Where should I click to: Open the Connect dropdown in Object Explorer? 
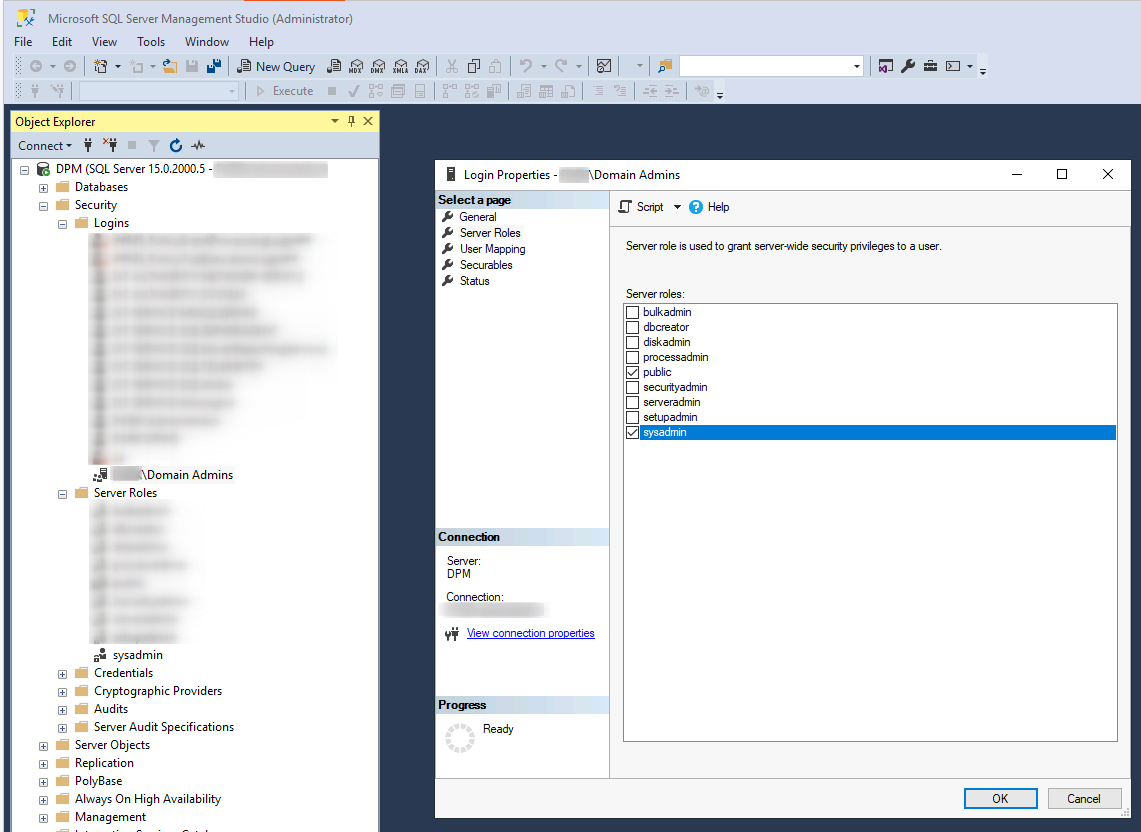tap(45, 146)
